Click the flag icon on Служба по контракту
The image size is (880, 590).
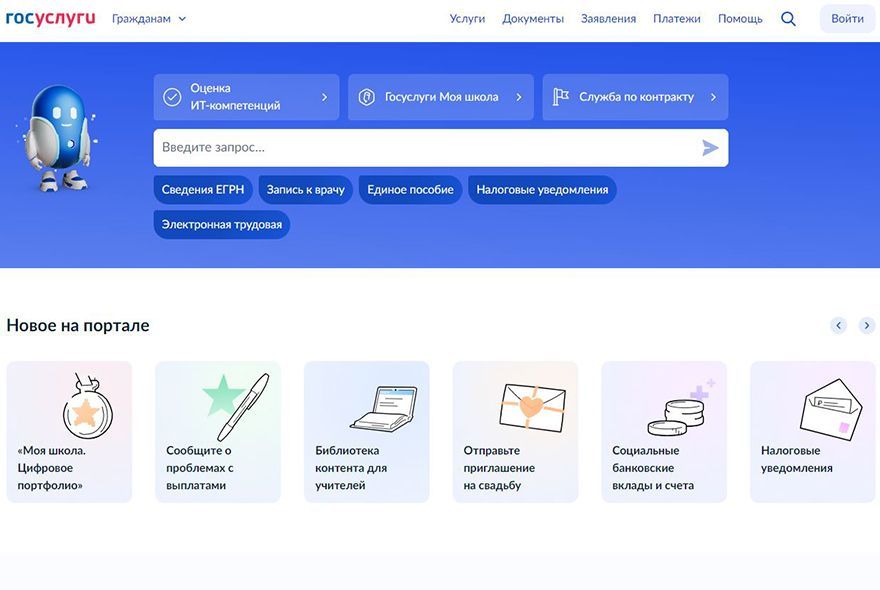tap(559, 97)
